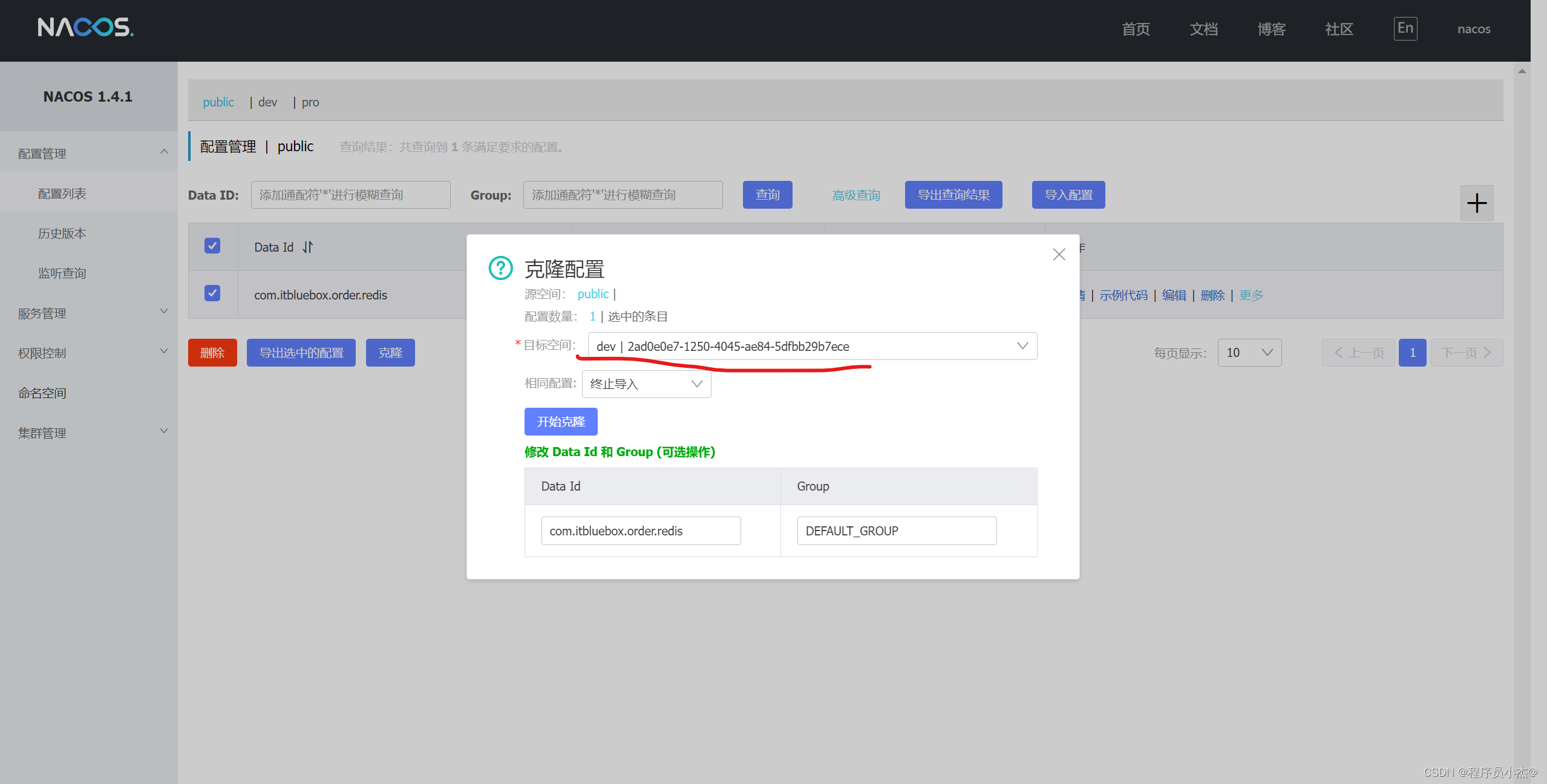The height and width of the screenshot is (784, 1547).
Task: Click 导出查询结果 button
Action: (x=953, y=195)
